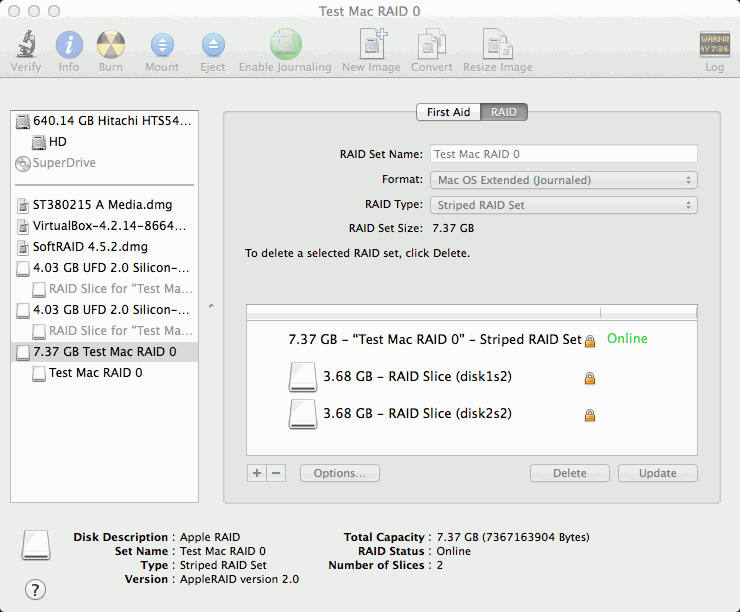Click the Verify microscope icon
The height and width of the screenshot is (612, 740).
(x=26, y=46)
